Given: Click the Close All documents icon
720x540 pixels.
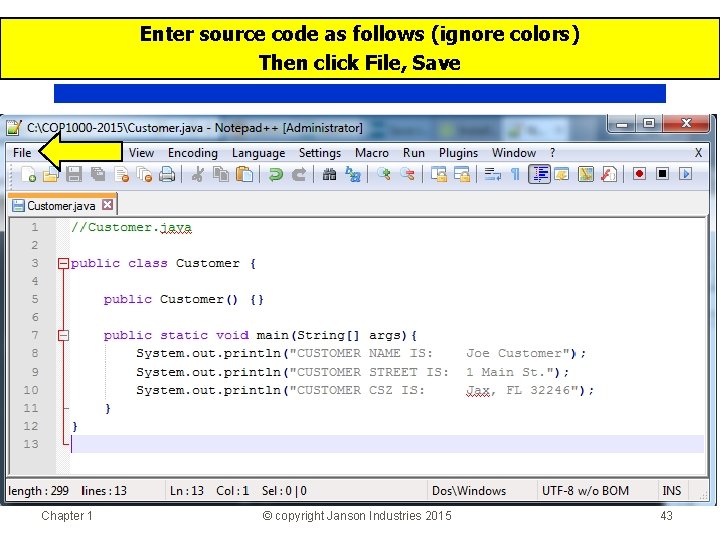Looking at the screenshot, I should (145, 174).
